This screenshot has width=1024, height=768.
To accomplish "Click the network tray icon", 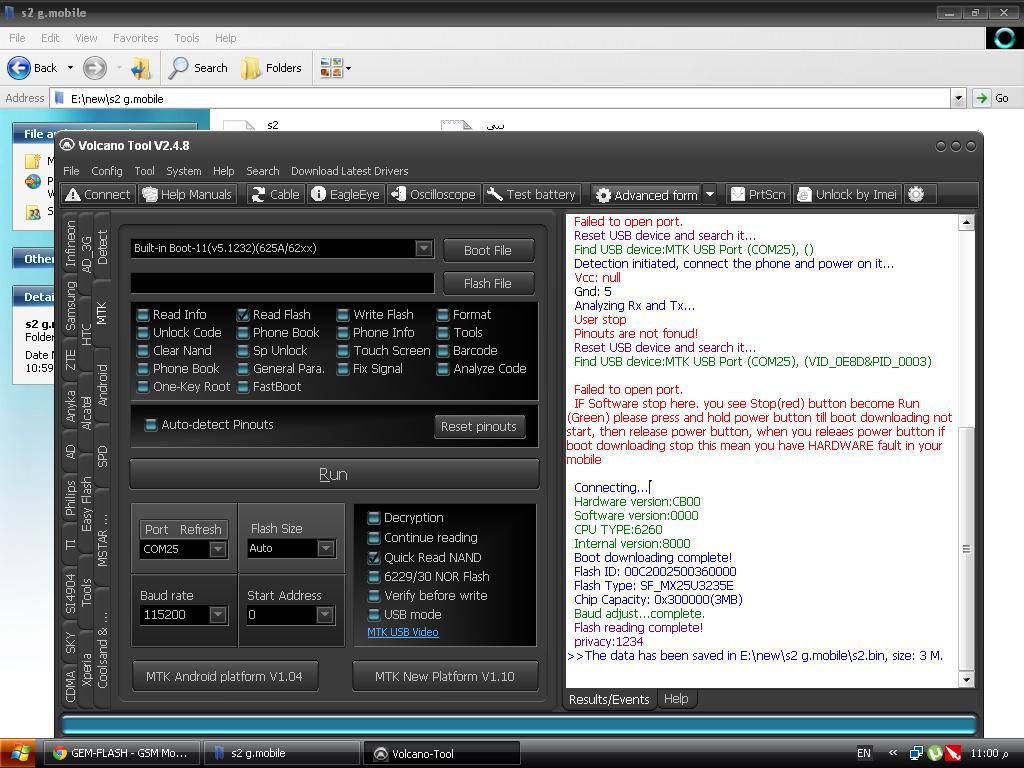I will tap(916, 754).
